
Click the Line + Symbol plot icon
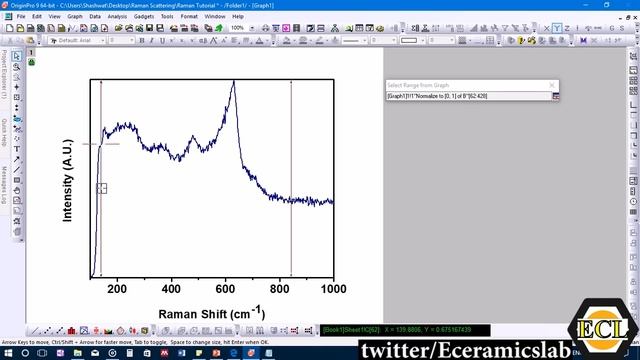[x=60, y=331]
